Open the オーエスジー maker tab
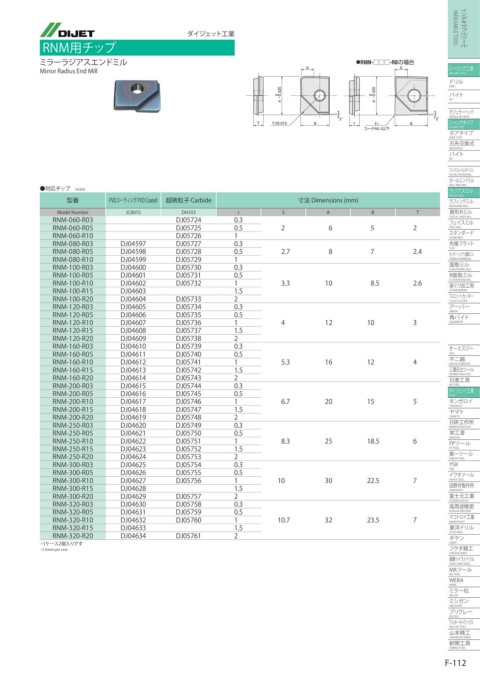Screen dimensions: 480x677 point(464,350)
